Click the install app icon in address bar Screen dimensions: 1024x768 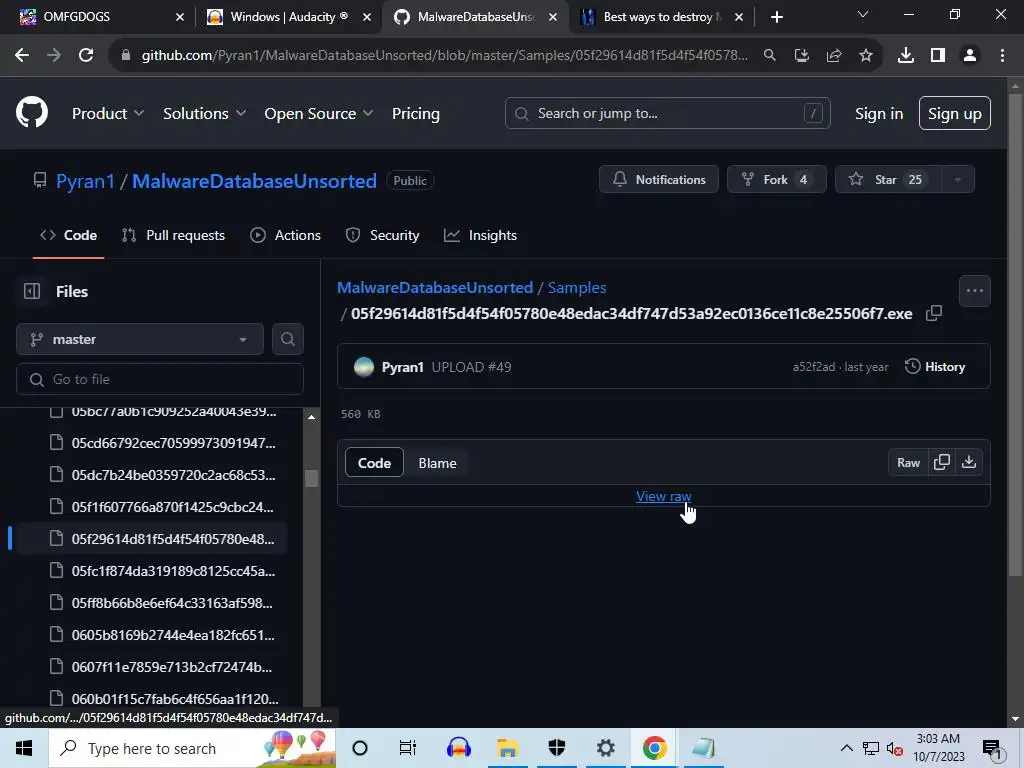tap(802, 56)
